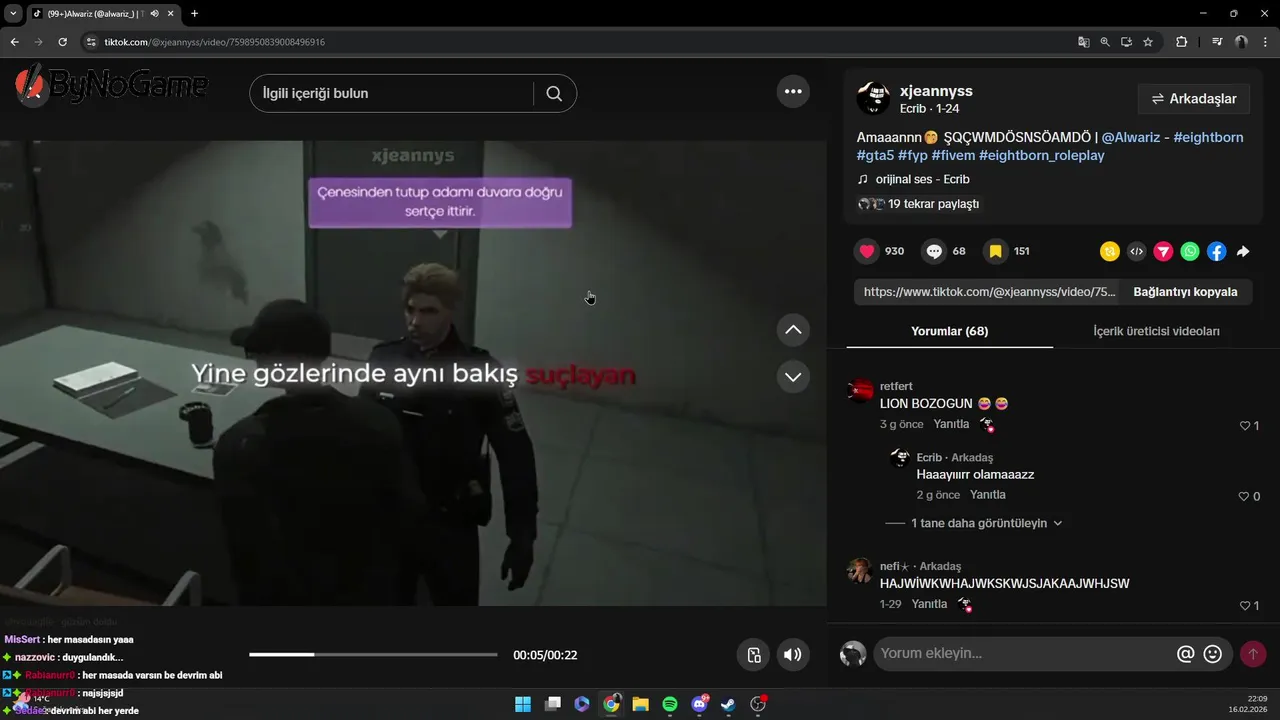Image resolution: width=1280 pixels, height=720 pixels.
Task: Seek using the video progress bar
Action: click(x=373, y=655)
